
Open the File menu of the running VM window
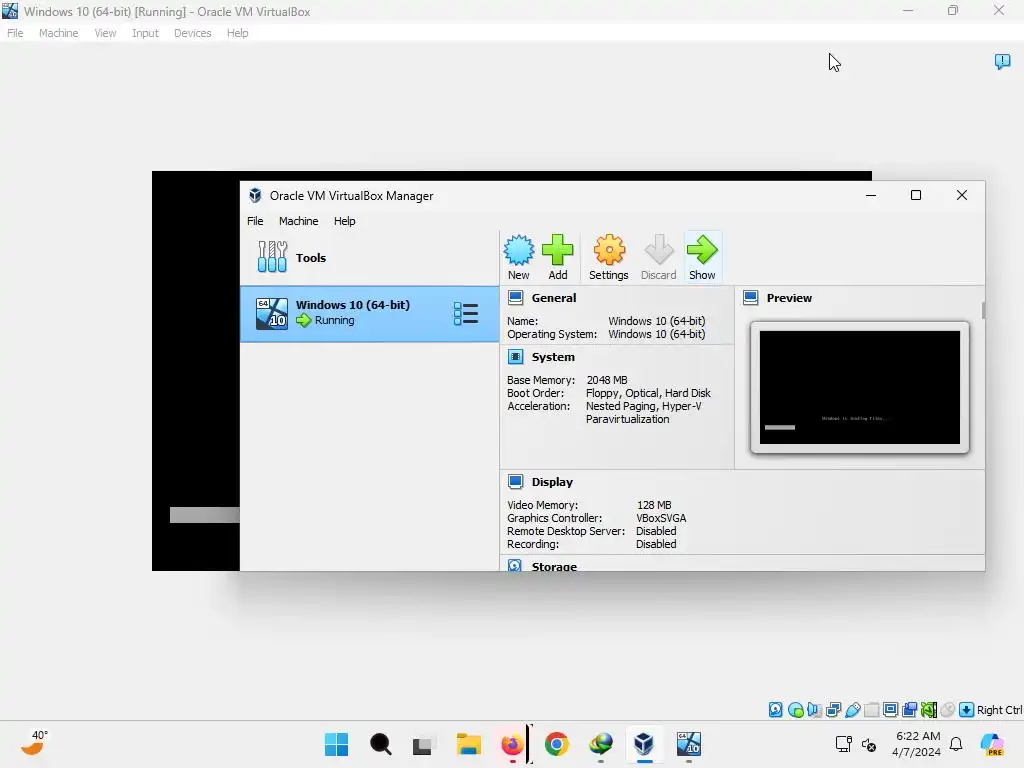(15, 33)
